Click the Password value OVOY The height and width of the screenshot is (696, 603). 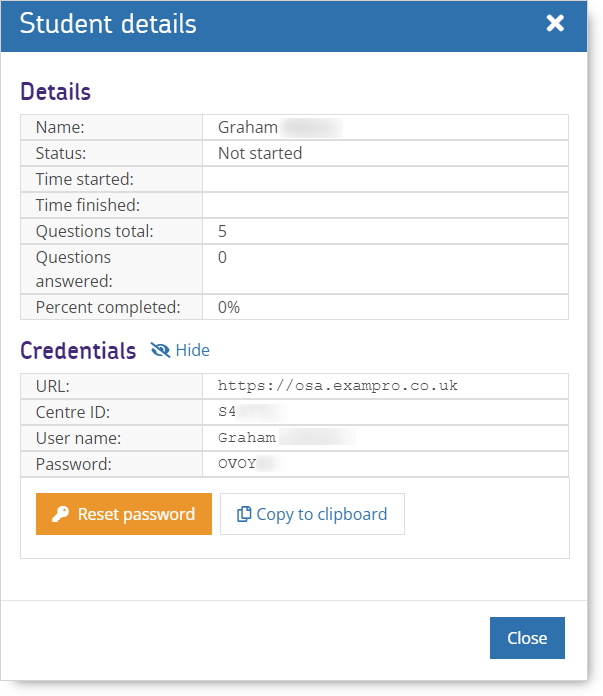pyautogui.click(x=244, y=464)
